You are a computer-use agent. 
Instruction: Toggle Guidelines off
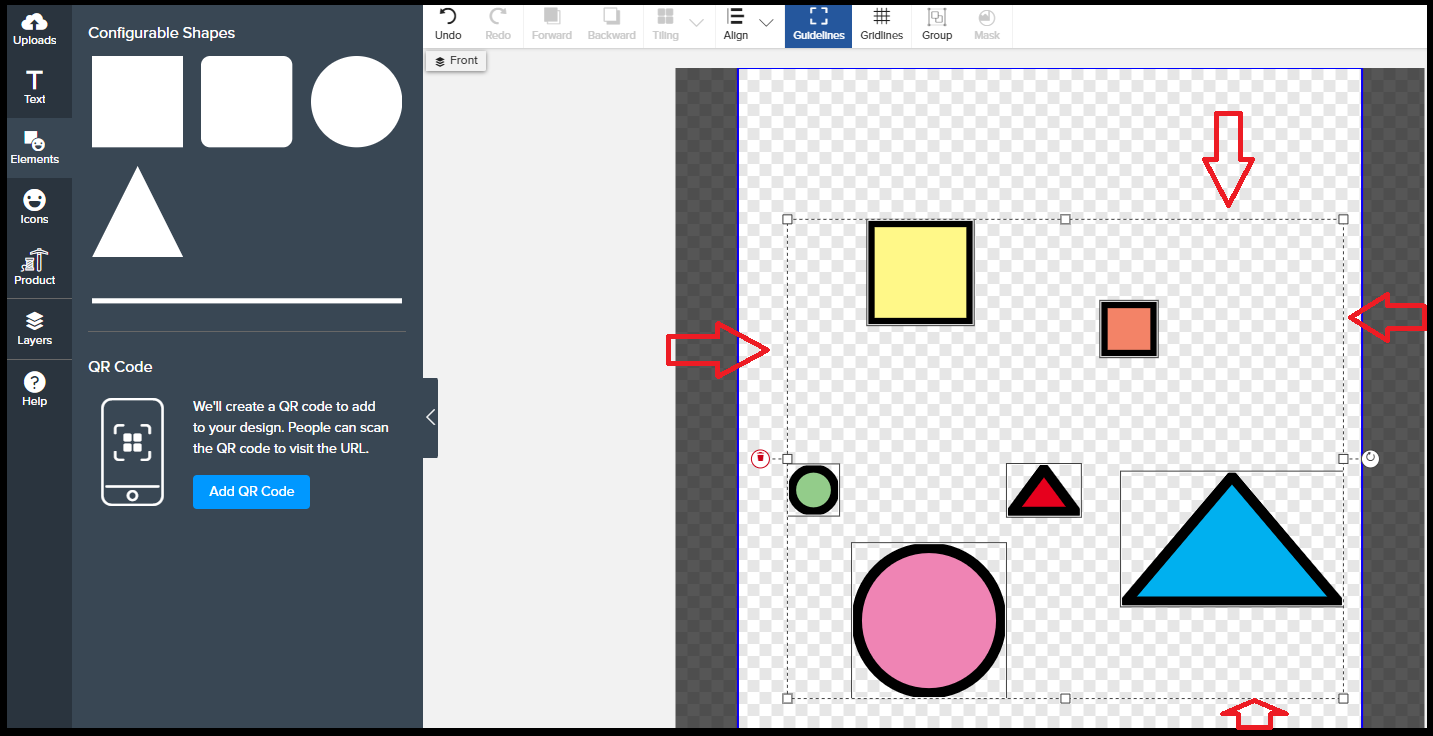pos(819,24)
